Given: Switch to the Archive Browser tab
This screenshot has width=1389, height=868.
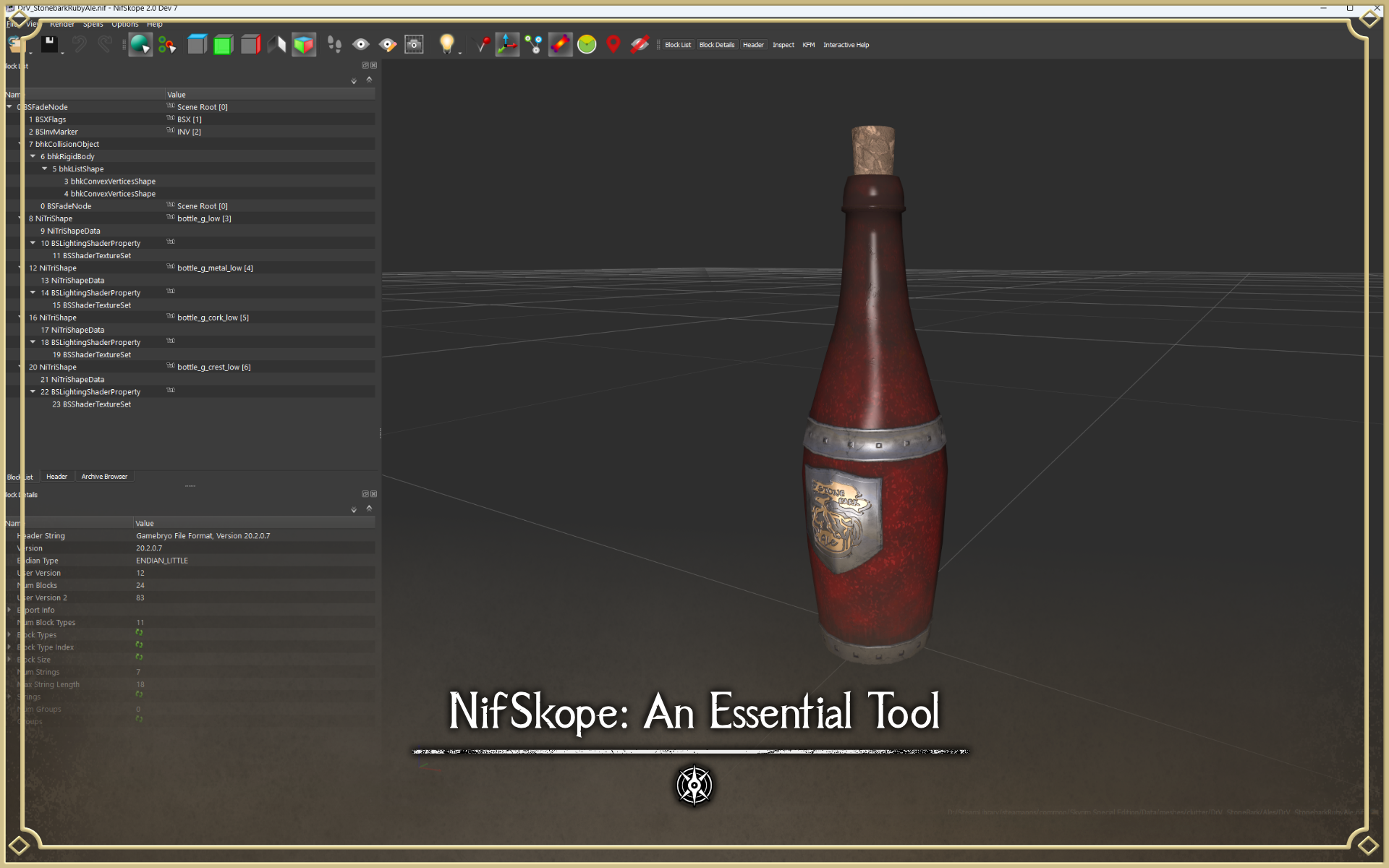Looking at the screenshot, I should (104, 477).
